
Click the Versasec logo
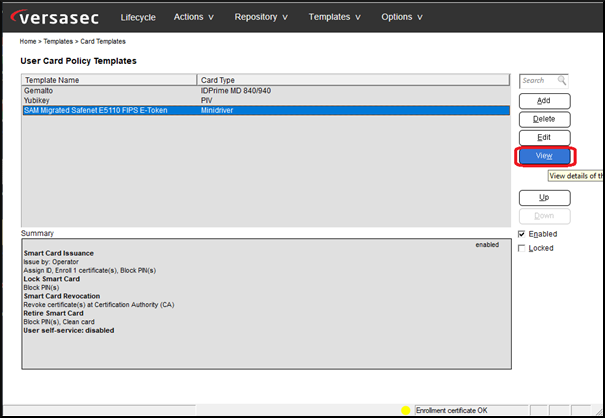(55, 17)
